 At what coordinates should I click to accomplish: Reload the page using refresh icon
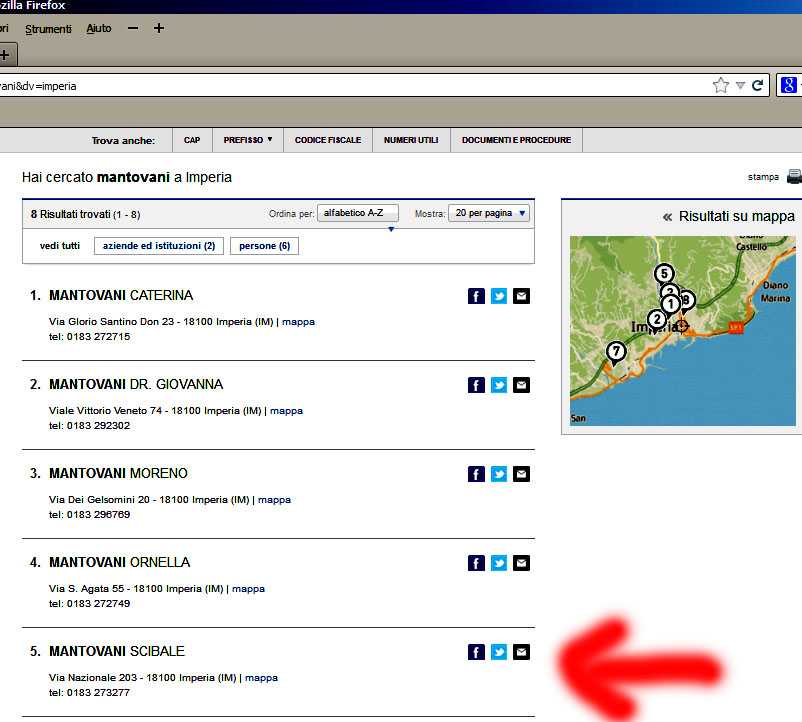click(758, 85)
